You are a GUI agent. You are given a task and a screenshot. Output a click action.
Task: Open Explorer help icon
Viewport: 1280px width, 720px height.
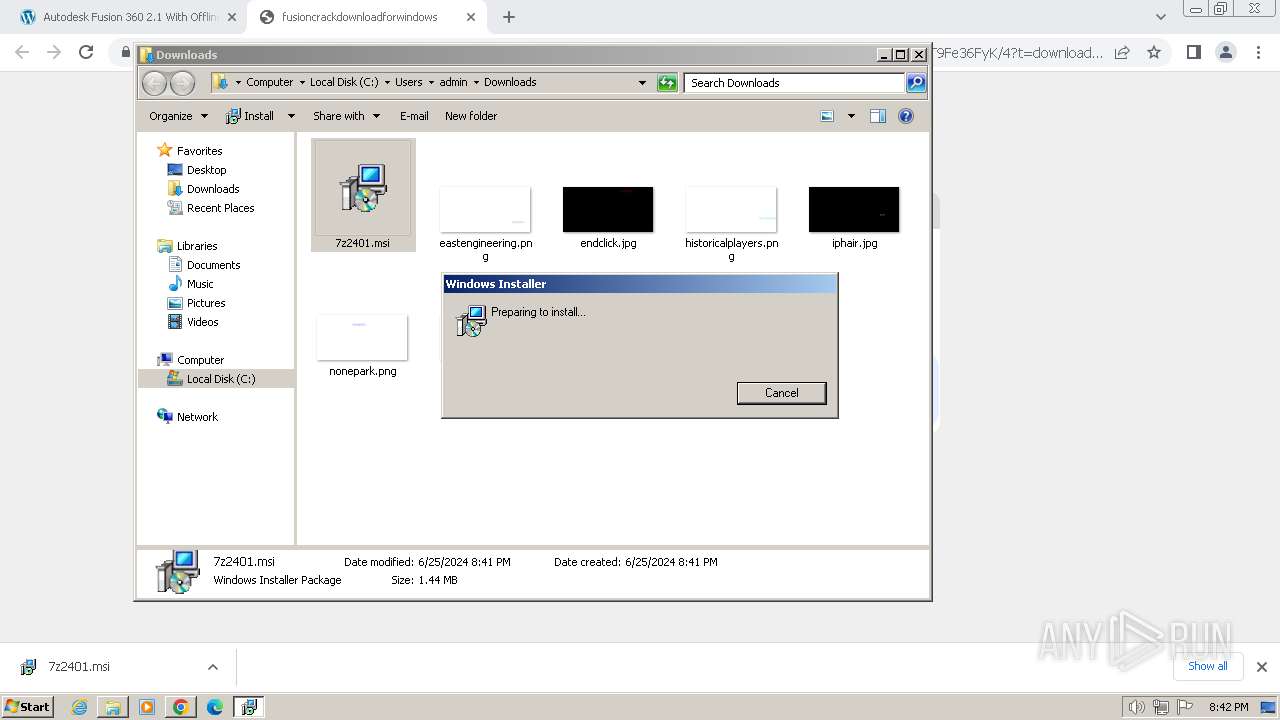(x=906, y=116)
